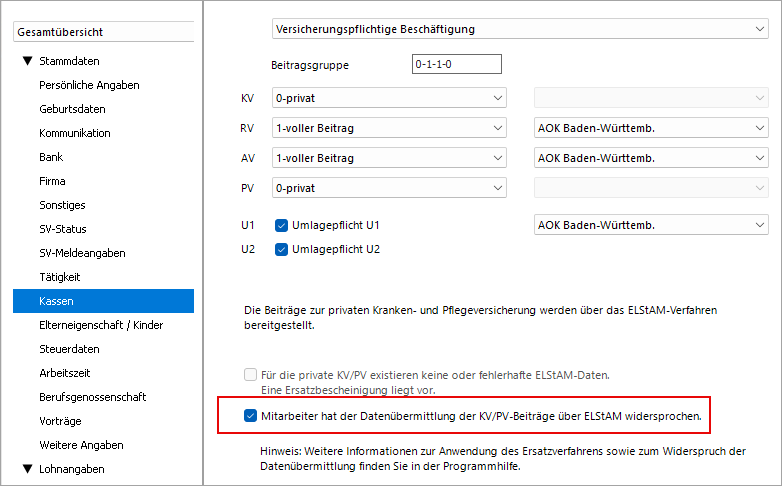The width and height of the screenshot is (782, 486).
Task: Go to SV-Meldeangaben in the sidebar
Action: coord(82,253)
